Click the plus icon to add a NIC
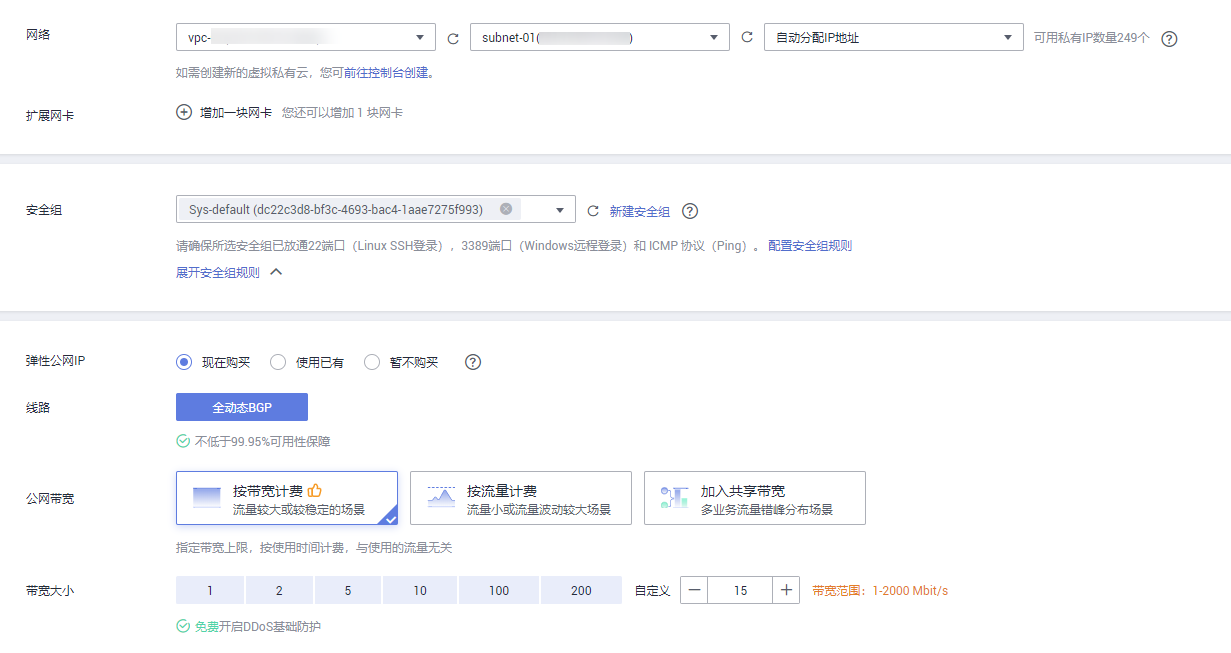 (184, 113)
